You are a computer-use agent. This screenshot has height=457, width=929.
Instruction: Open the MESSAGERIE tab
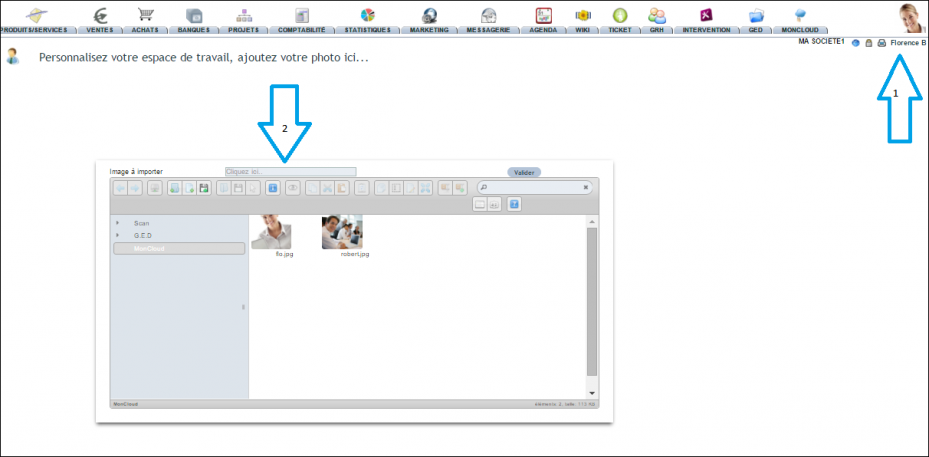tap(488, 30)
